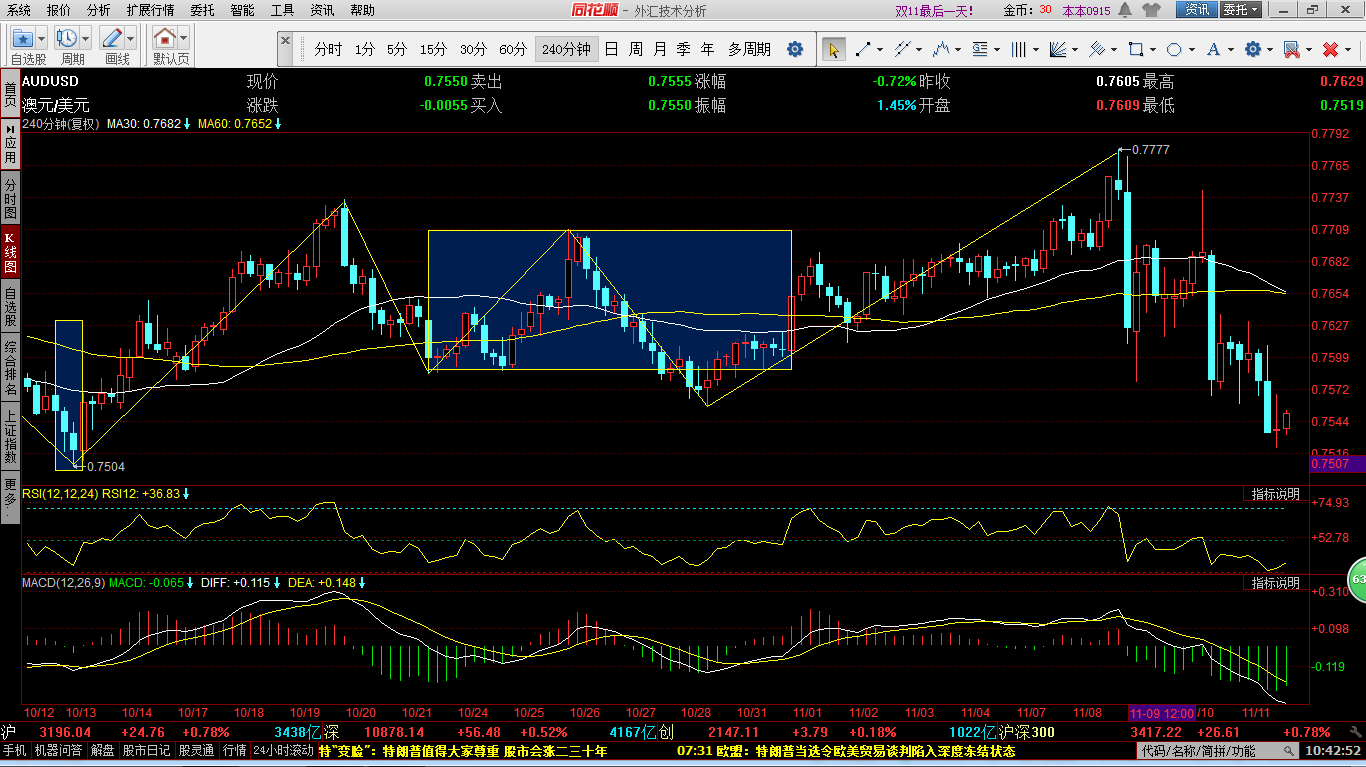The width and height of the screenshot is (1366, 767).
Task: Select the wave pattern drawing tool
Action: (x=941, y=49)
